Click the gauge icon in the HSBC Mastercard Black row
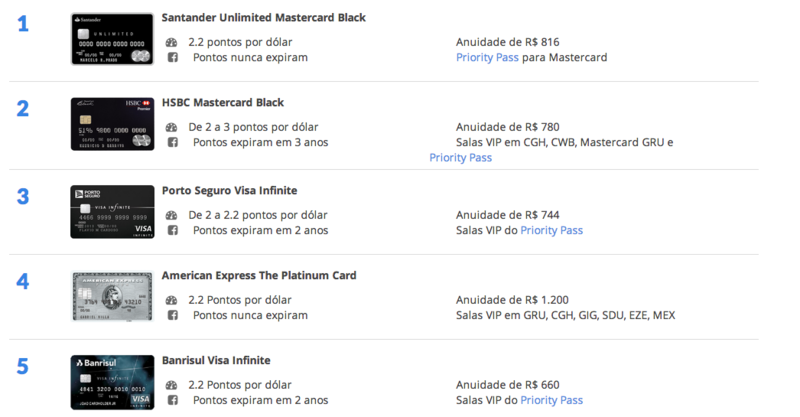Viewport: 800px width, 417px height. 171,127
